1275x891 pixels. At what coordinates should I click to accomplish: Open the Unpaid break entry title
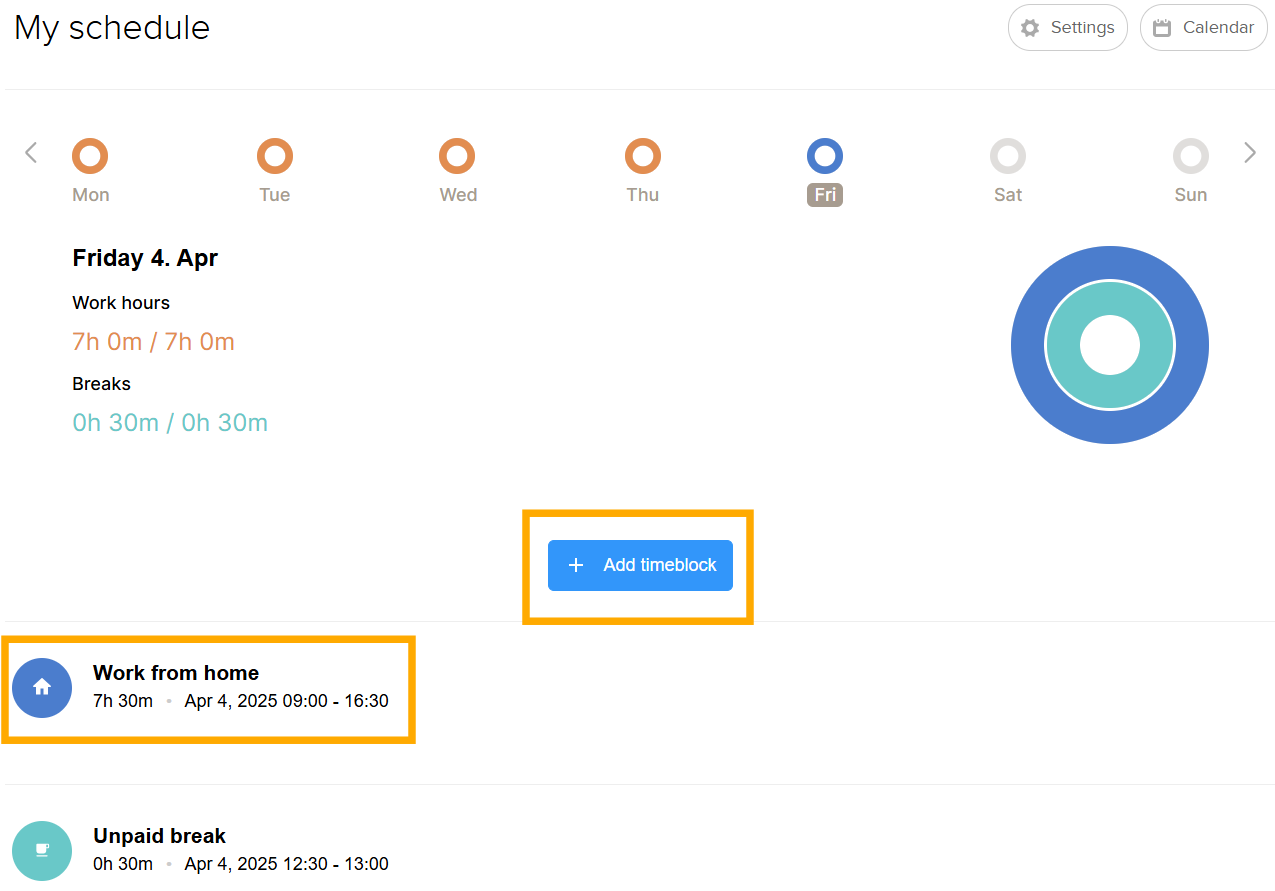[x=160, y=836]
